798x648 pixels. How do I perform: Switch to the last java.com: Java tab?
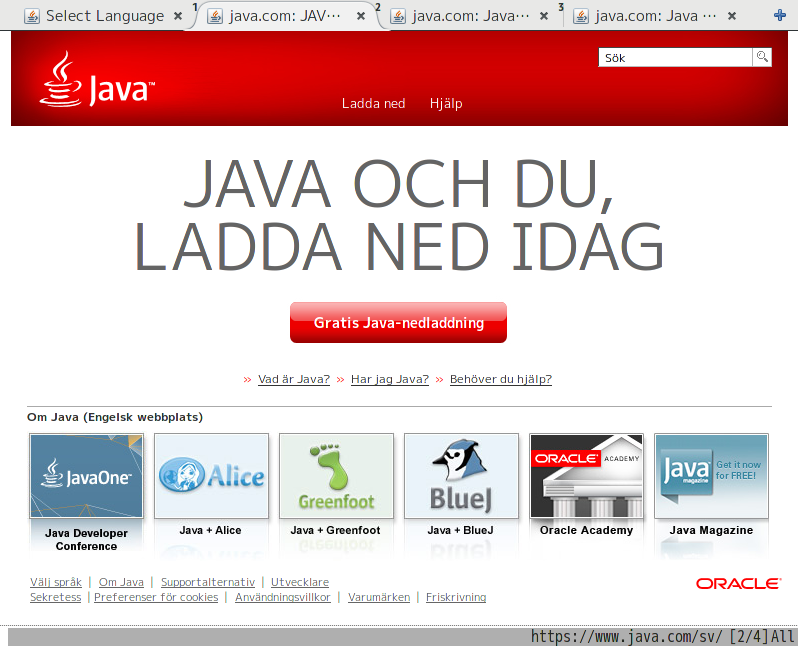pyautogui.click(x=656, y=16)
